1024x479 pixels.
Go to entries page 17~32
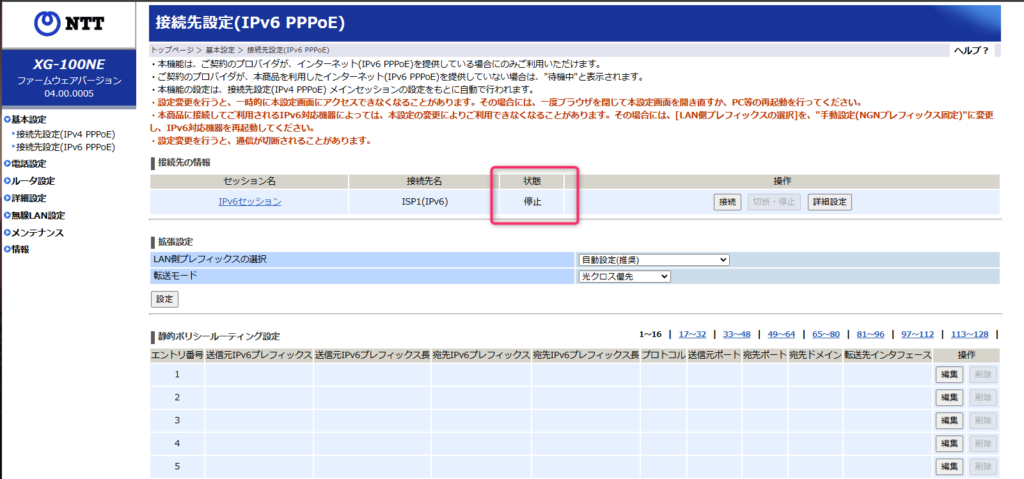[x=692, y=334]
